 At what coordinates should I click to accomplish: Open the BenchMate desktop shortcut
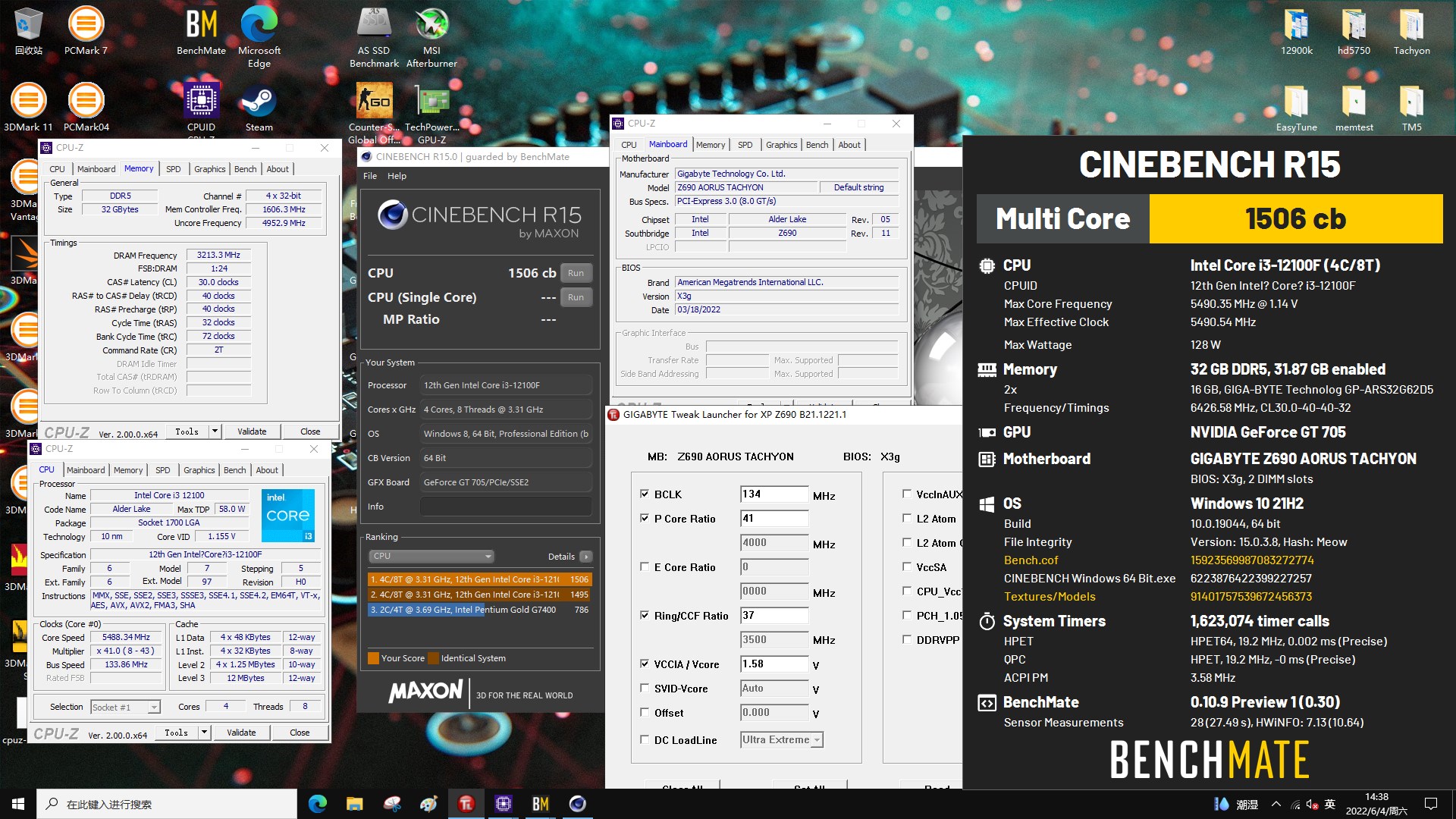[201, 32]
